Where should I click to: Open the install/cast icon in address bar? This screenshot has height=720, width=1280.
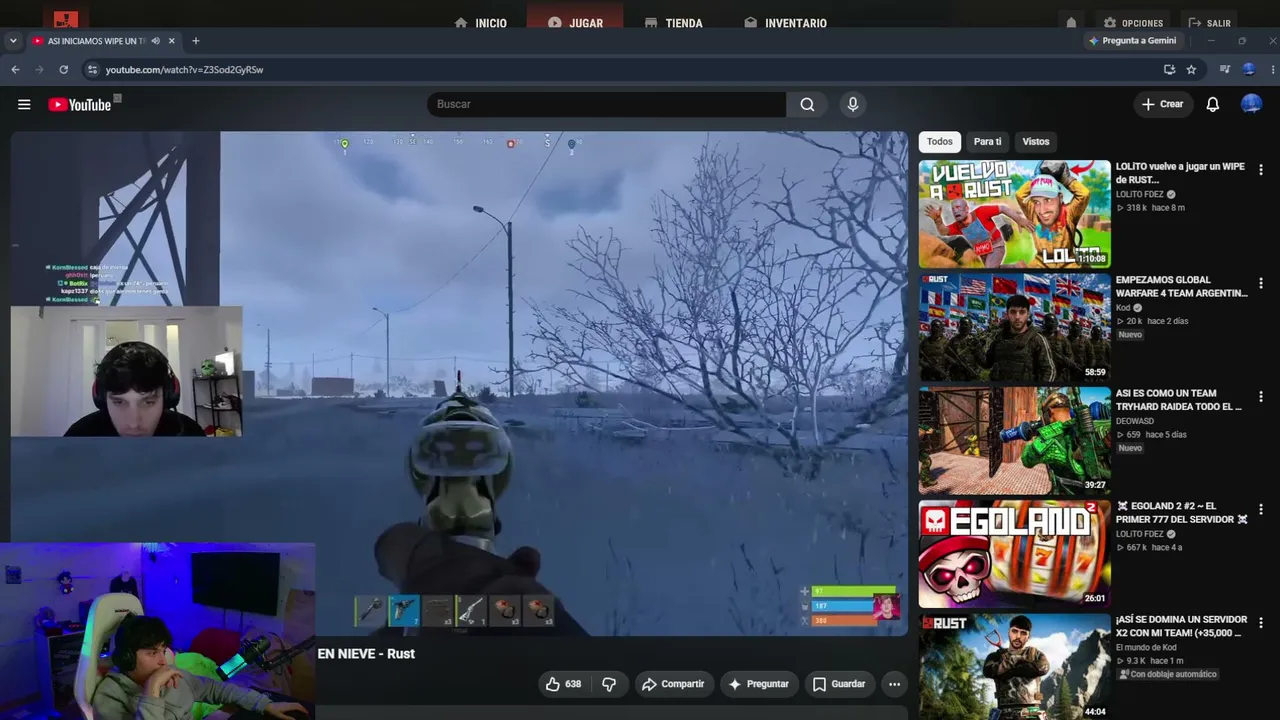[1169, 69]
